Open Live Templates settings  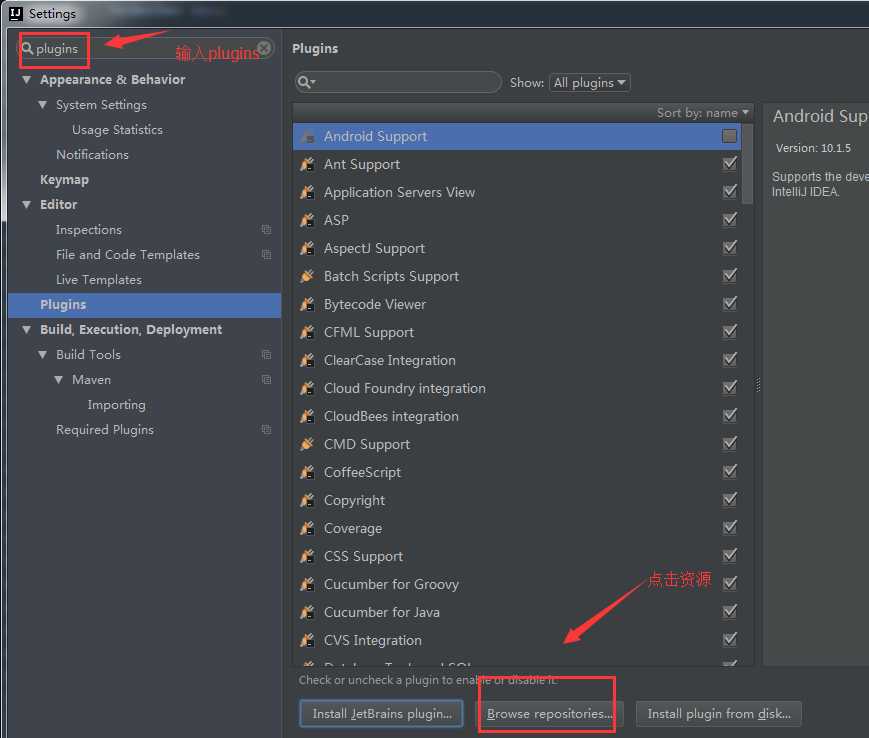[x=99, y=280]
